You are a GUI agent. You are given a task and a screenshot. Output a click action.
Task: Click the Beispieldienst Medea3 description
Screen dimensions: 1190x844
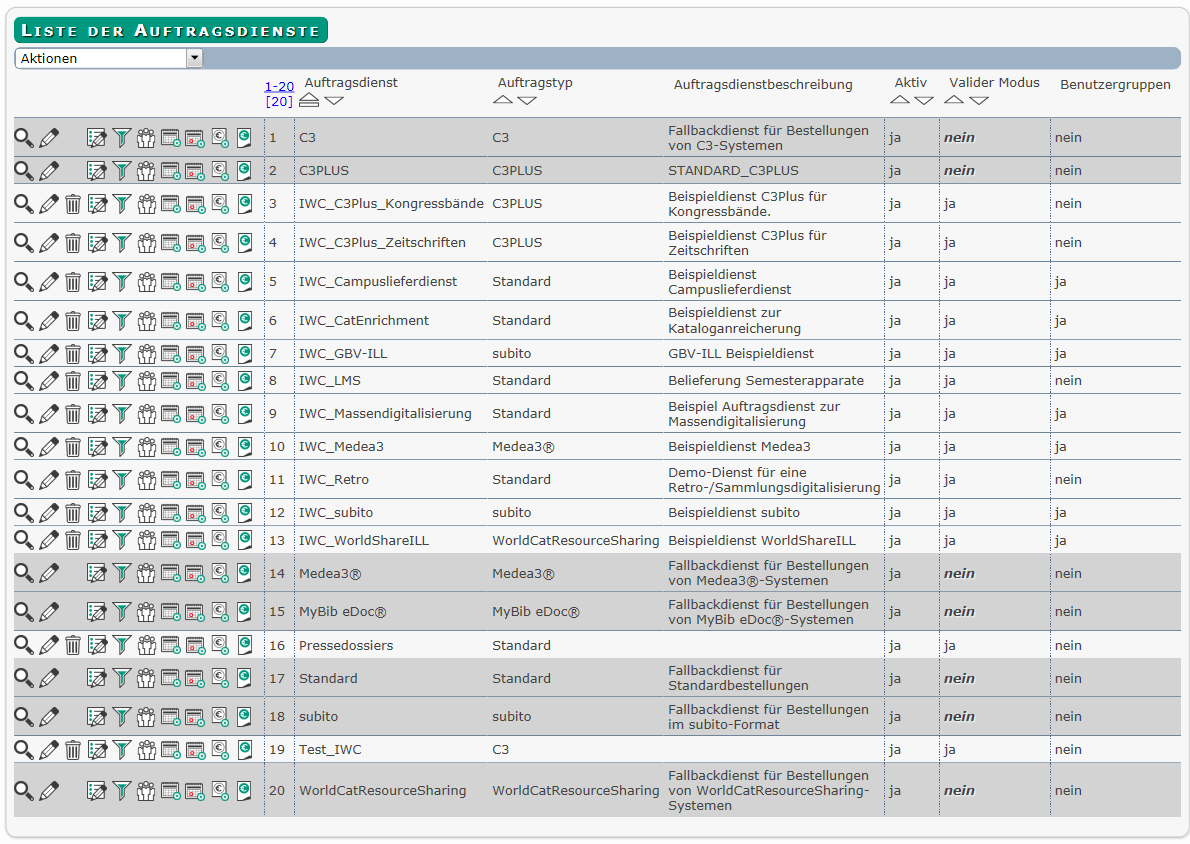(x=739, y=447)
